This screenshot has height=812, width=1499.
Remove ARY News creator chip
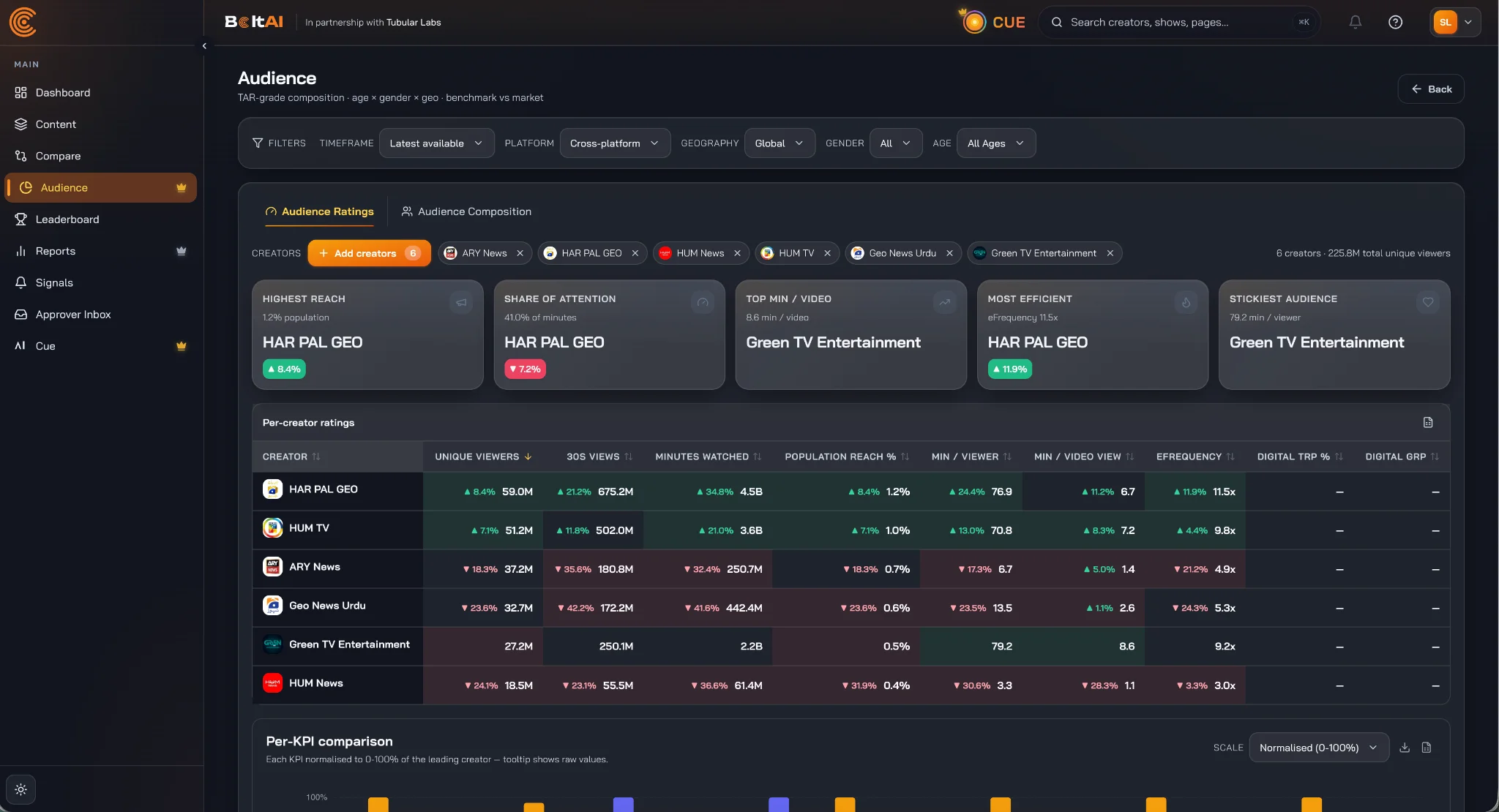click(520, 253)
